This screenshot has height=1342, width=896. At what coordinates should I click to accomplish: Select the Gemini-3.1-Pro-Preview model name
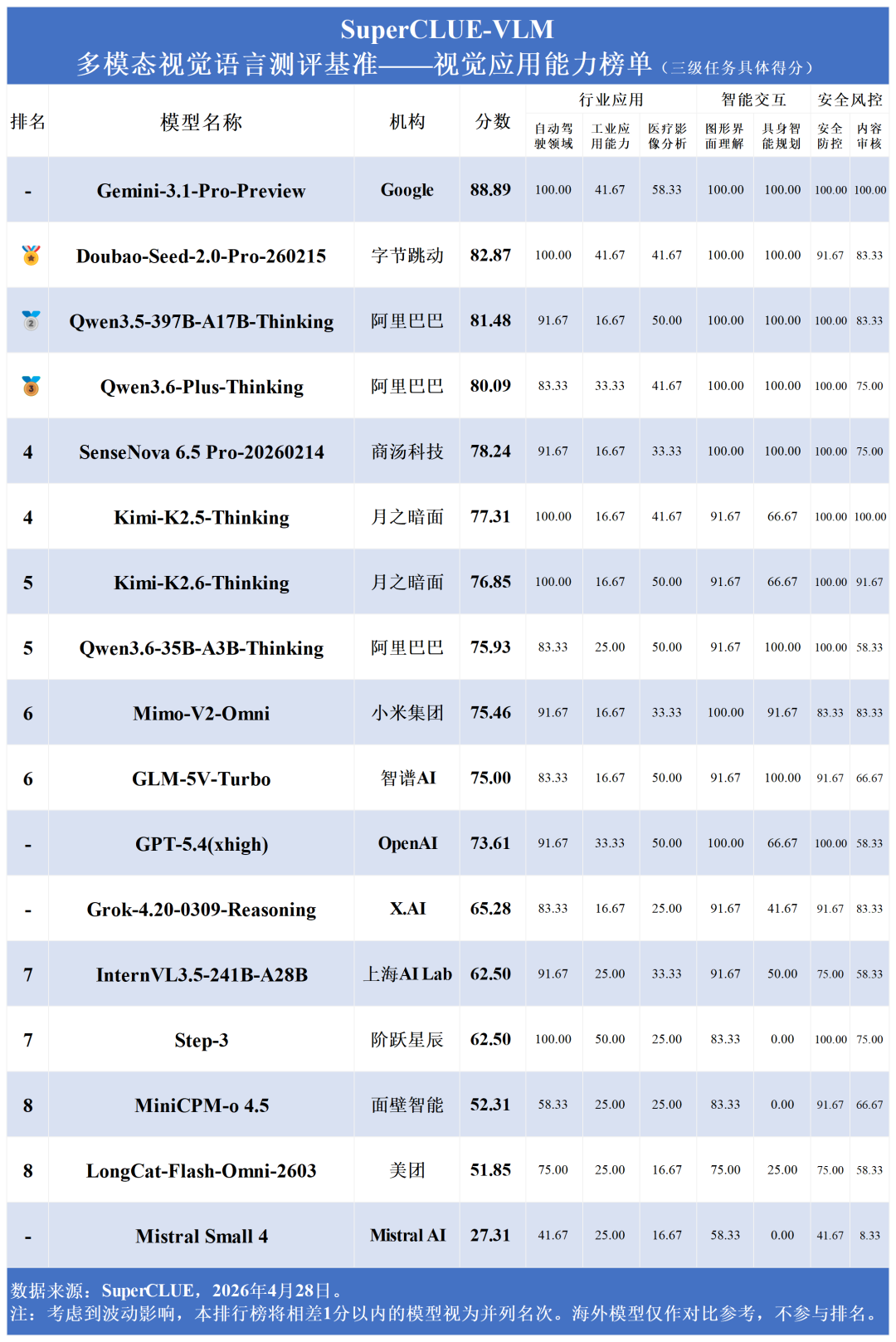click(x=202, y=191)
